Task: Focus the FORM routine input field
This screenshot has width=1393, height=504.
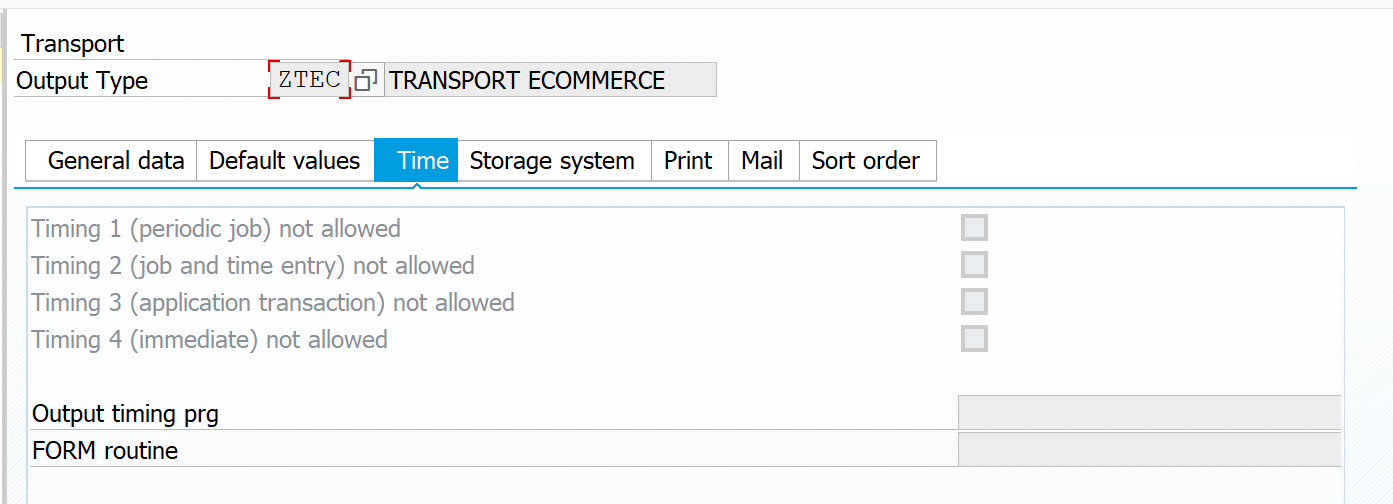Action: pyautogui.click(x=1148, y=450)
